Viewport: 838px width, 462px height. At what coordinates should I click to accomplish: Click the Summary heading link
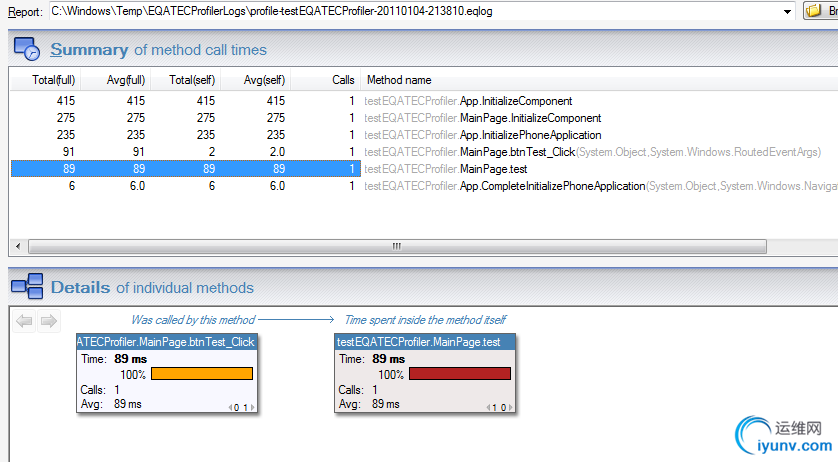click(x=89, y=50)
